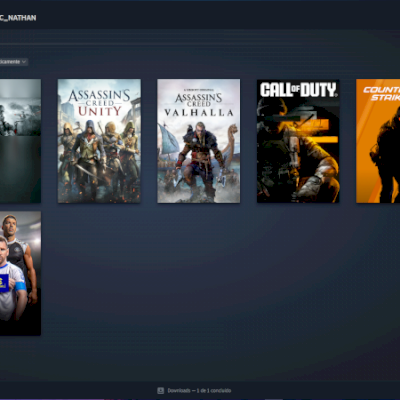Expand the alphabetical sort order dropdown
Image resolution: width=400 pixels, height=400 pixels.
(14, 62)
